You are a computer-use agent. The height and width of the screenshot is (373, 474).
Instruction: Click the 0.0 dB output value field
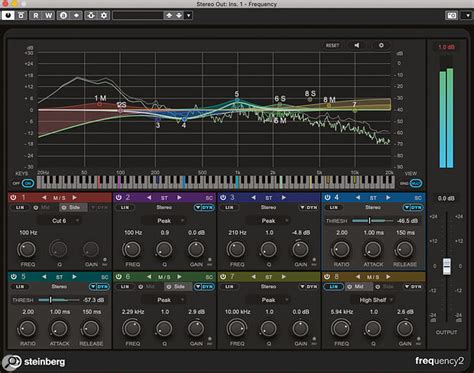click(446, 199)
